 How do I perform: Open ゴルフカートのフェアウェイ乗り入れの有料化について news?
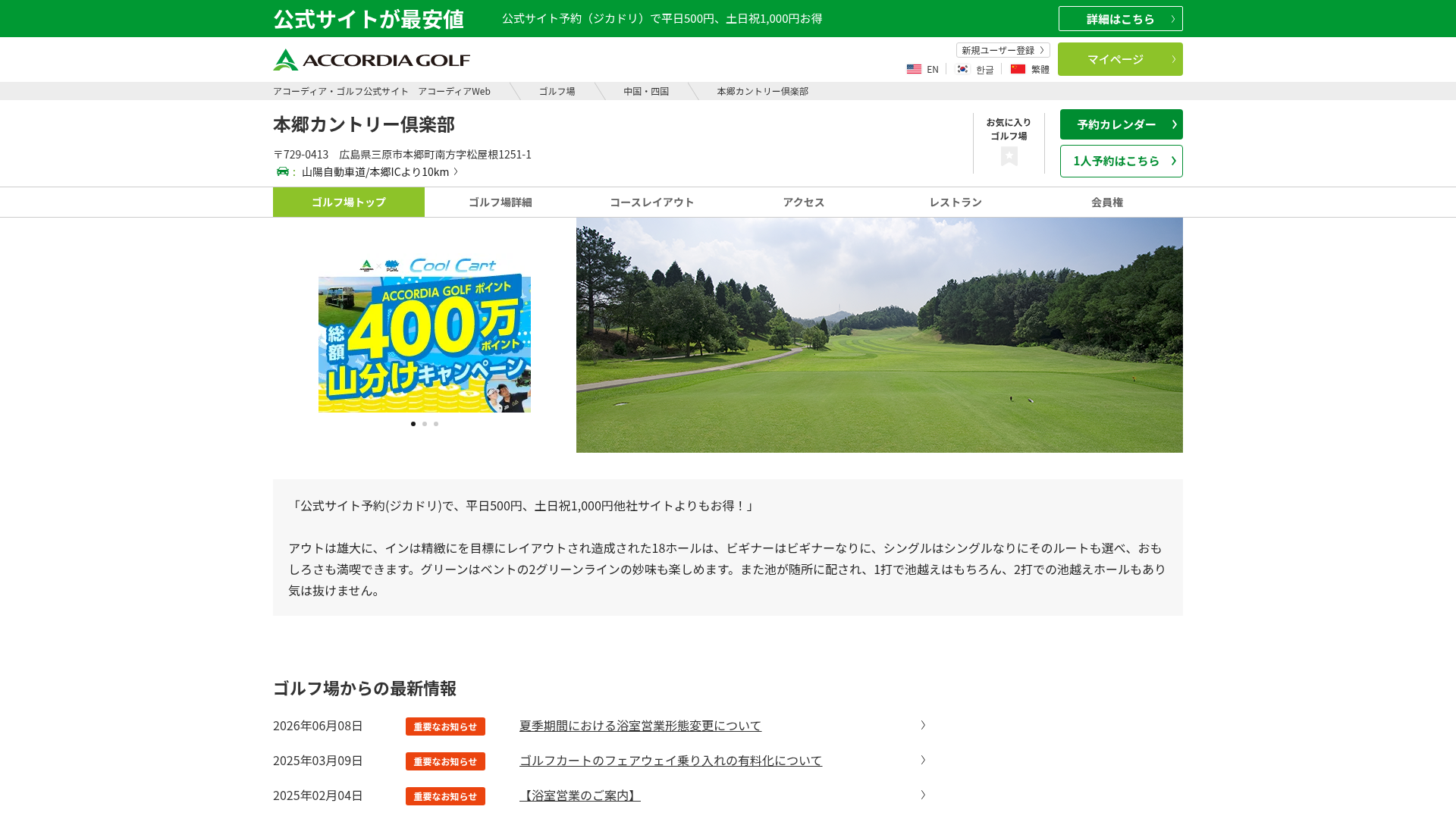(670, 761)
